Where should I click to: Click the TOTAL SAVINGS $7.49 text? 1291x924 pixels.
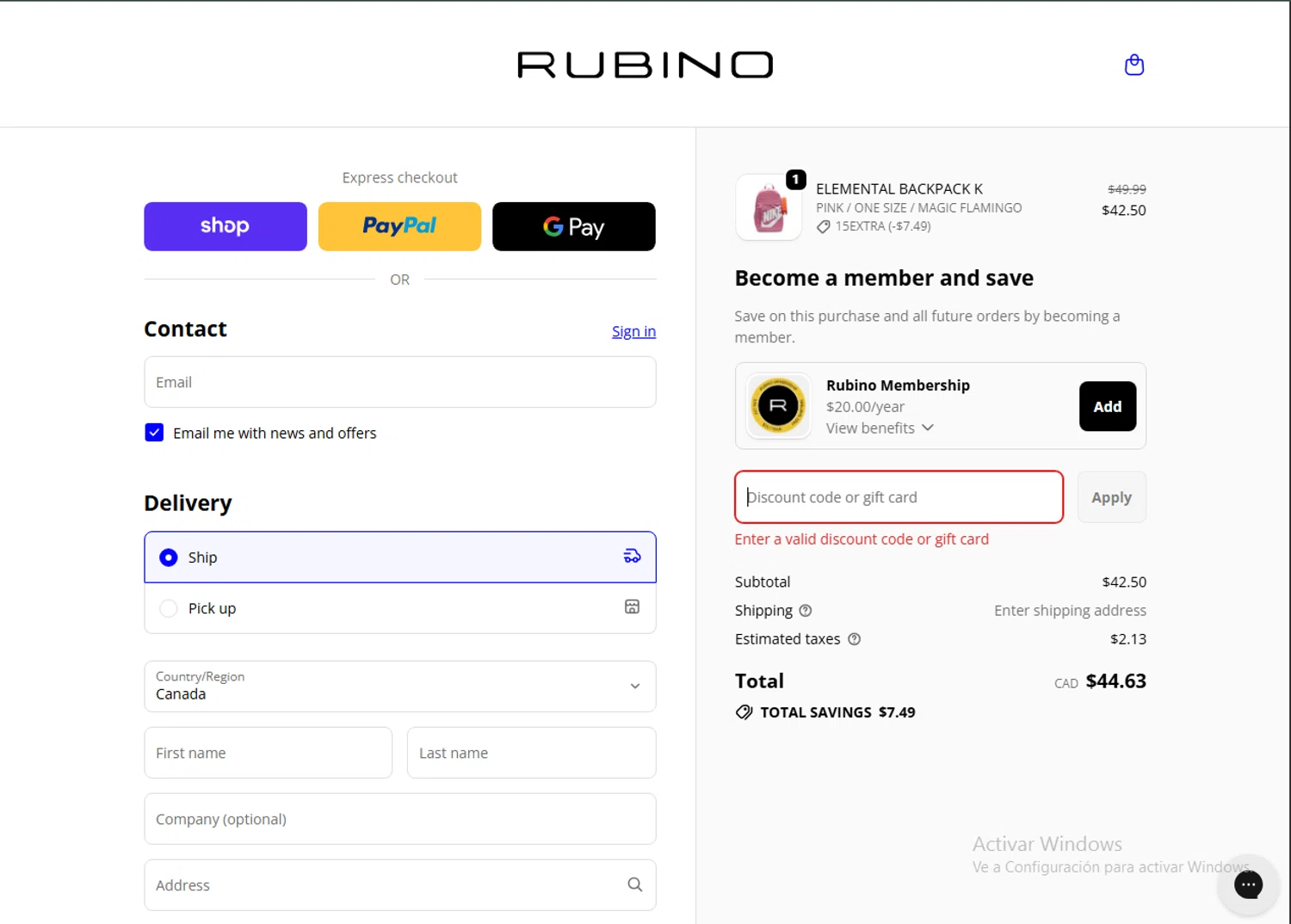[837, 712]
